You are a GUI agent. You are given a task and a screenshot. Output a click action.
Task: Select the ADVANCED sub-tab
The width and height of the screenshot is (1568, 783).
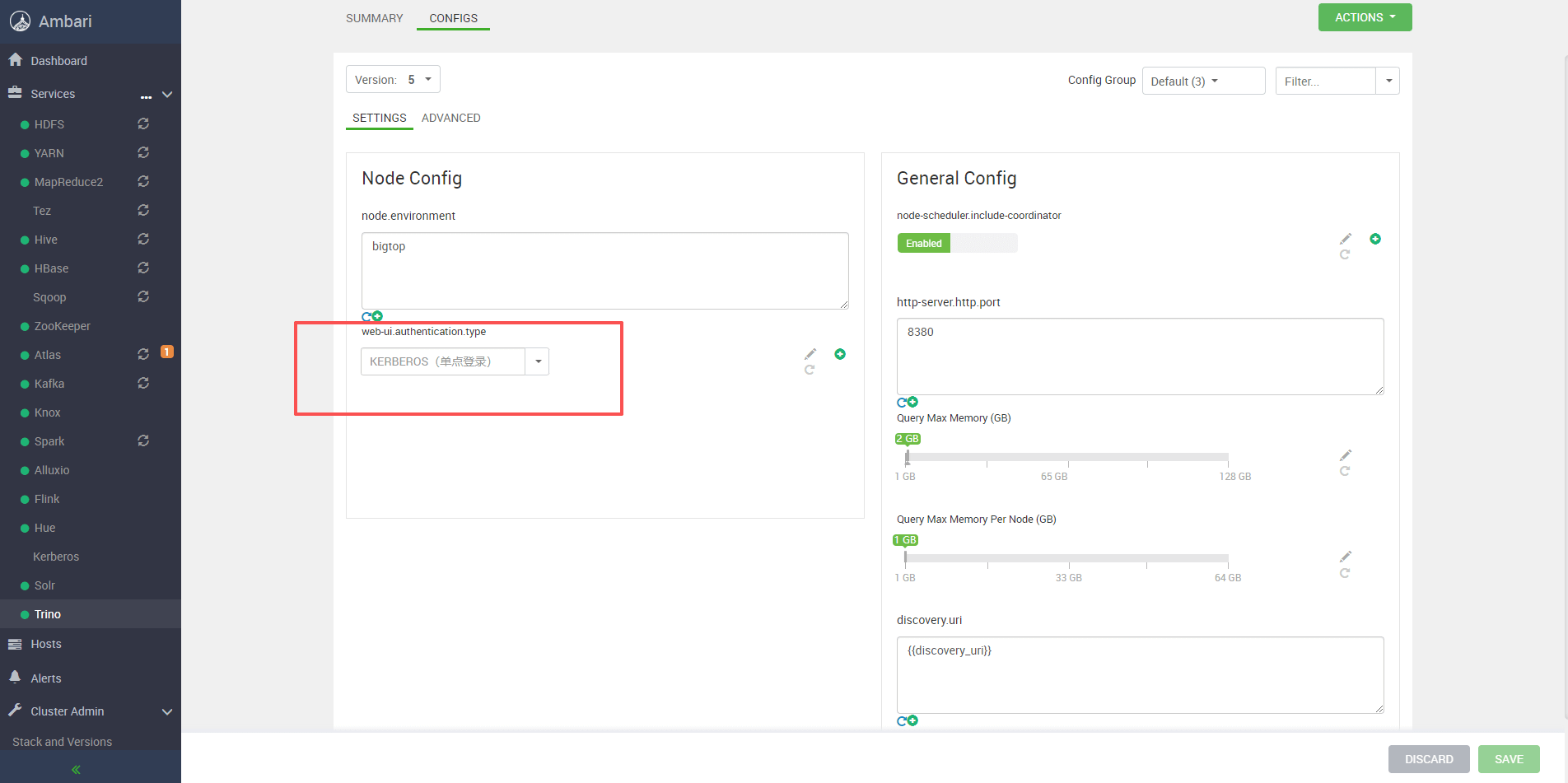click(x=450, y=118)
